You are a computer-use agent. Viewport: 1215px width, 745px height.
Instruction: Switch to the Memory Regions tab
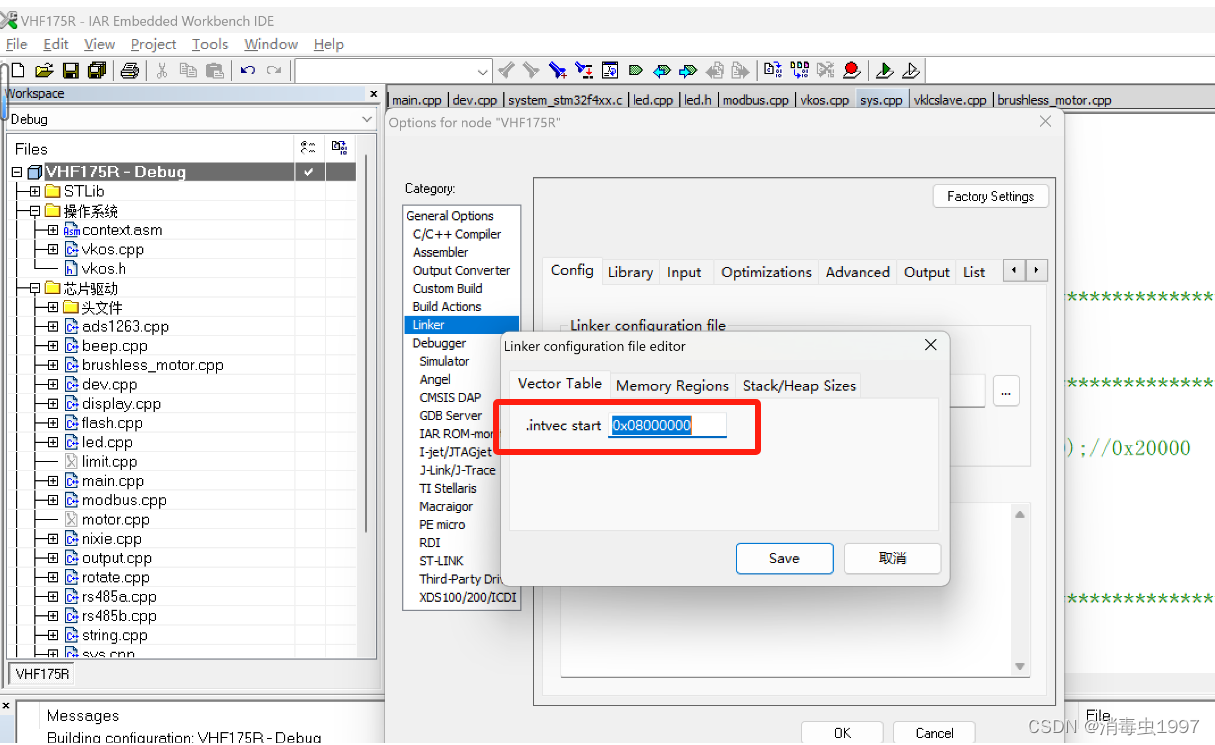pyautogui.click(x=672, y=385)
